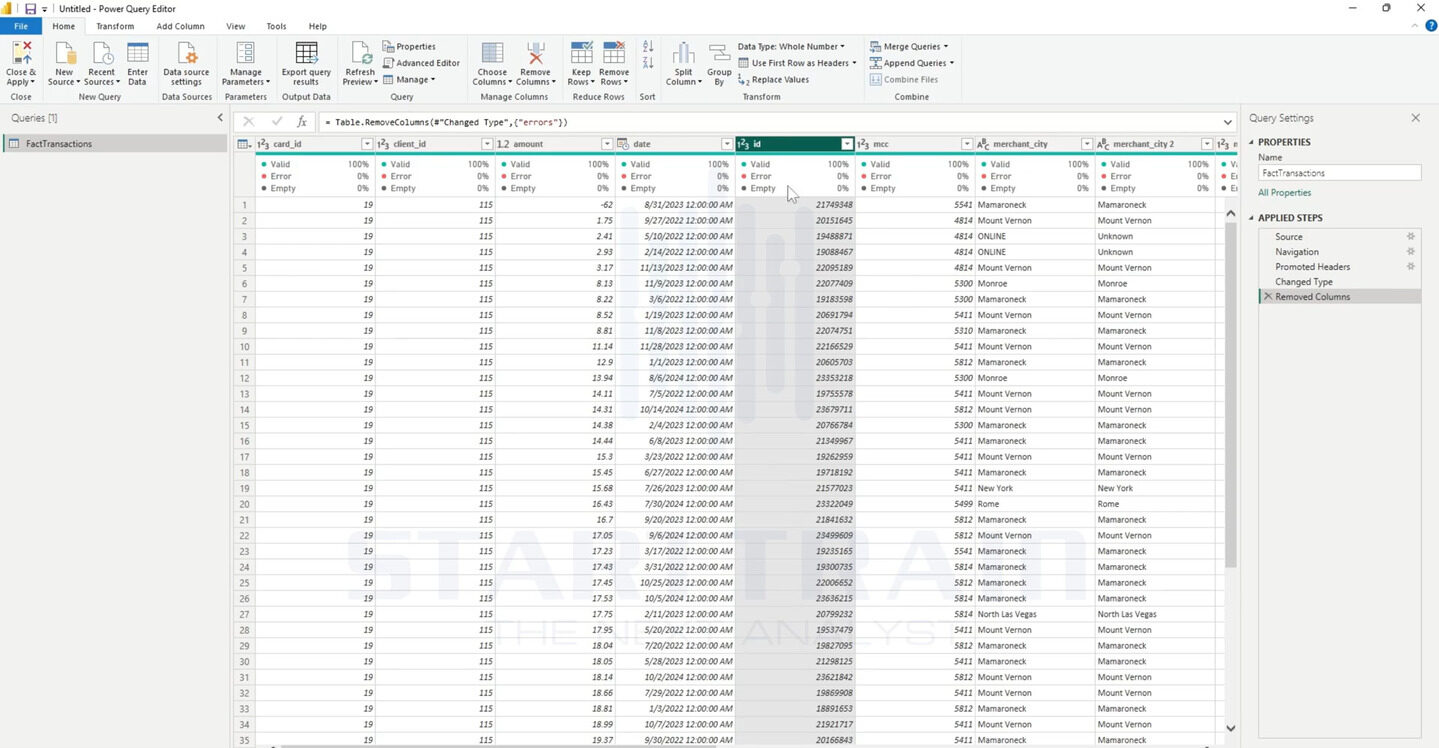Open the View tab
Screen dimensions: 1439x748
click(x=236, y=26)
